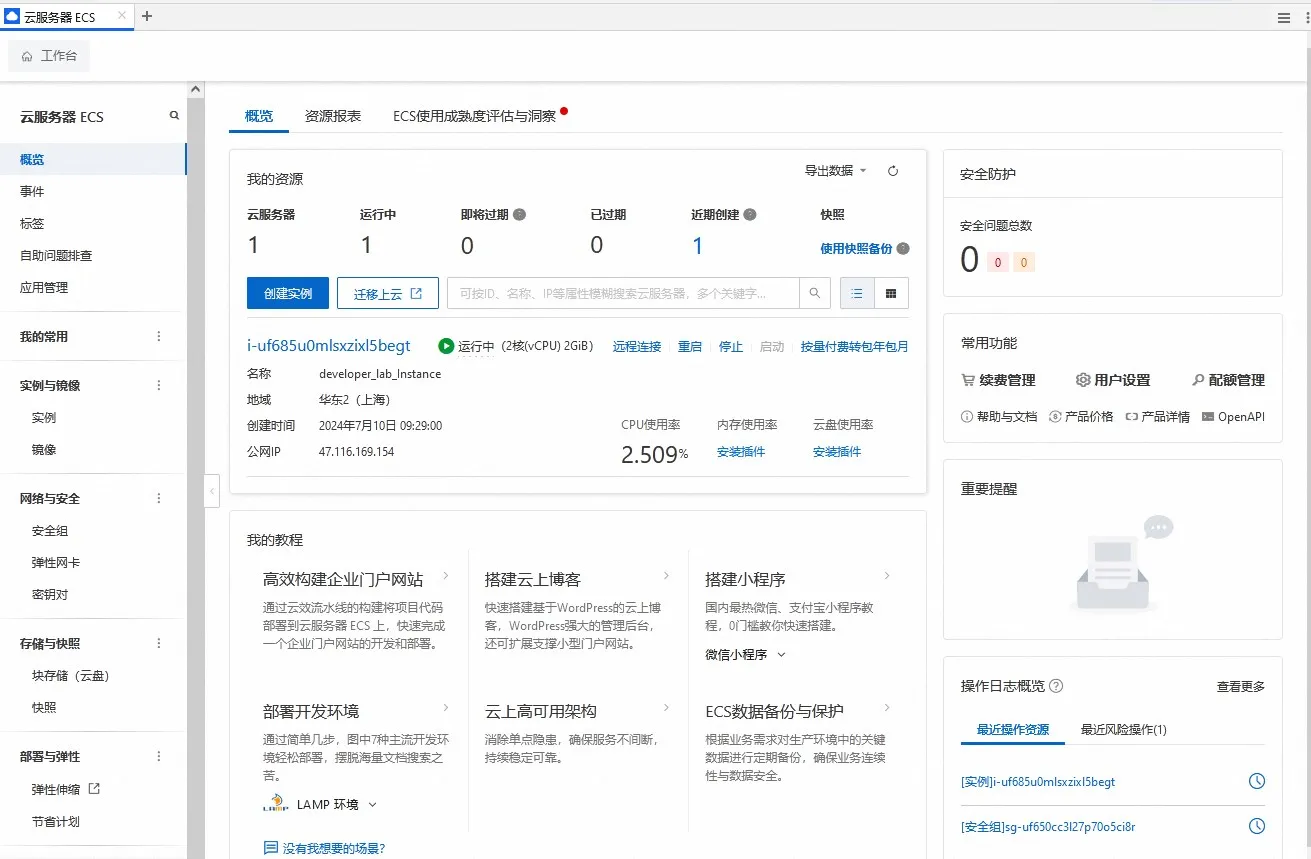Switch to the 资源报表 tab
Screen dimensions: 1311x859
333,116
